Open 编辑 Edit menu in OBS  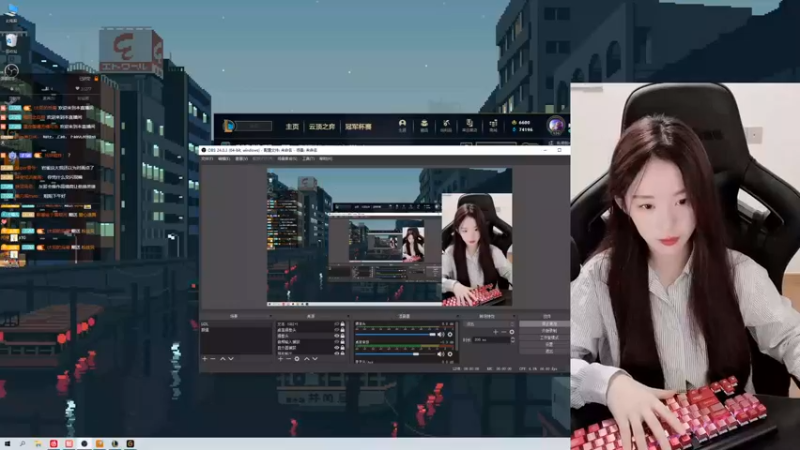coord(224,159)
